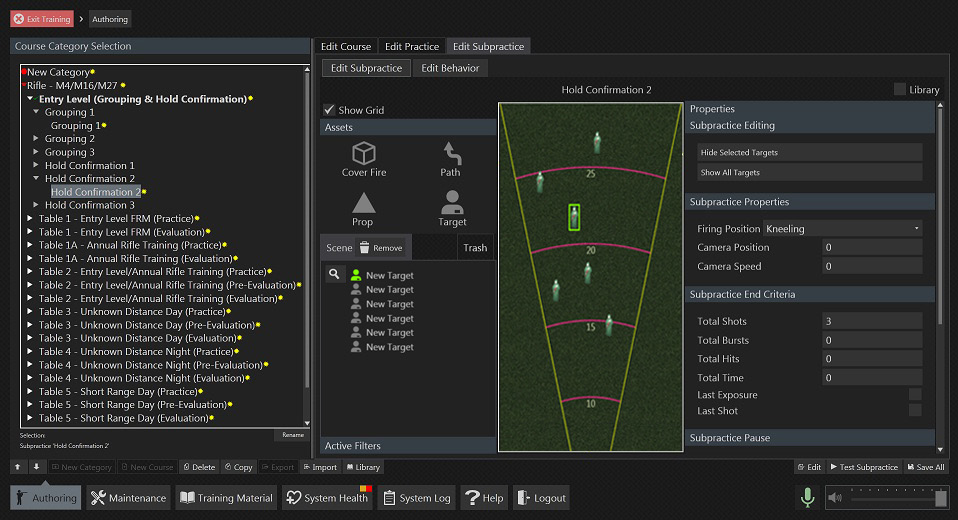The image size is (958, 520).
Task: Pick the Prop asset icon
Action: 363,203
